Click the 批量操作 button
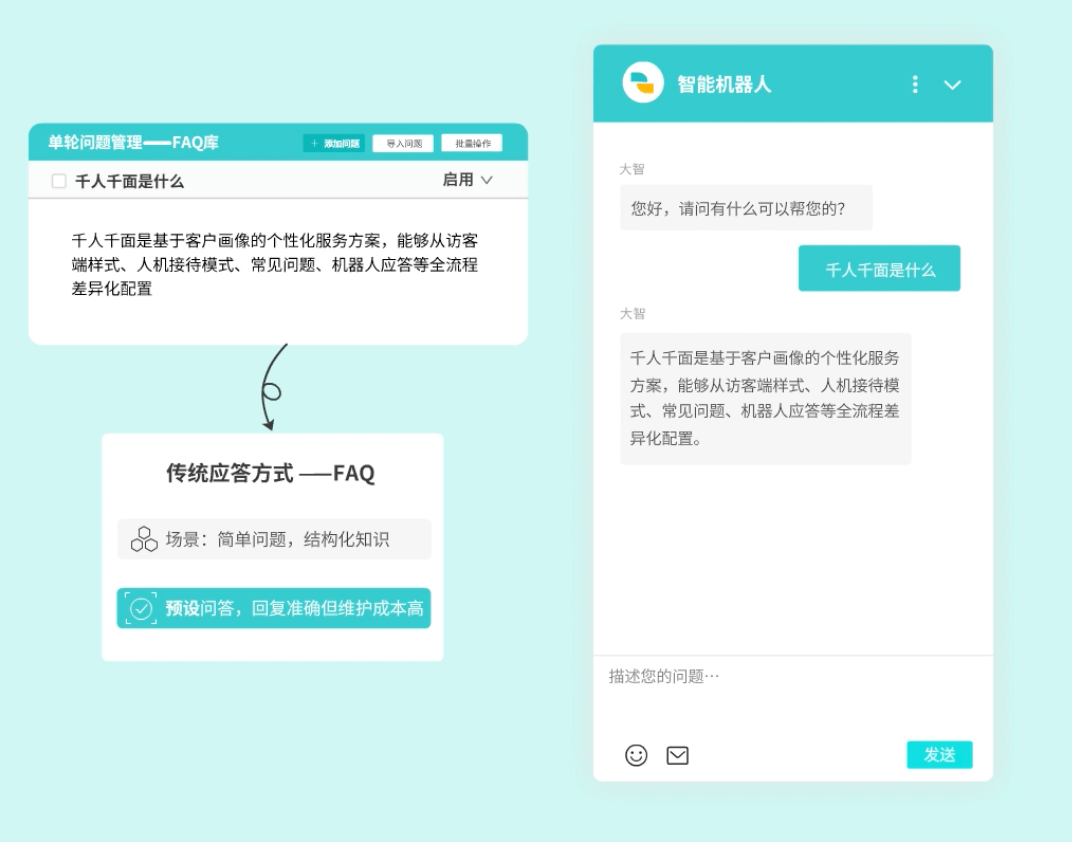Screen dimensions: 1072x842 pos(472,143)
